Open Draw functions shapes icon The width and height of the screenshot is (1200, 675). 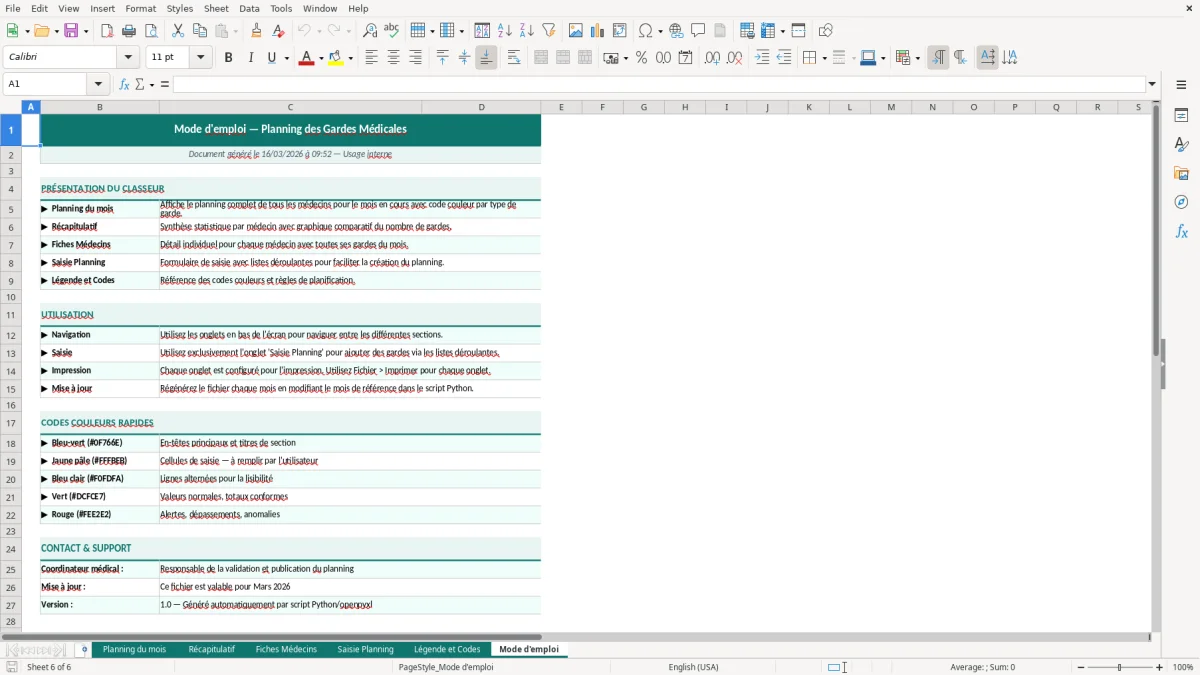click(826, 31)
